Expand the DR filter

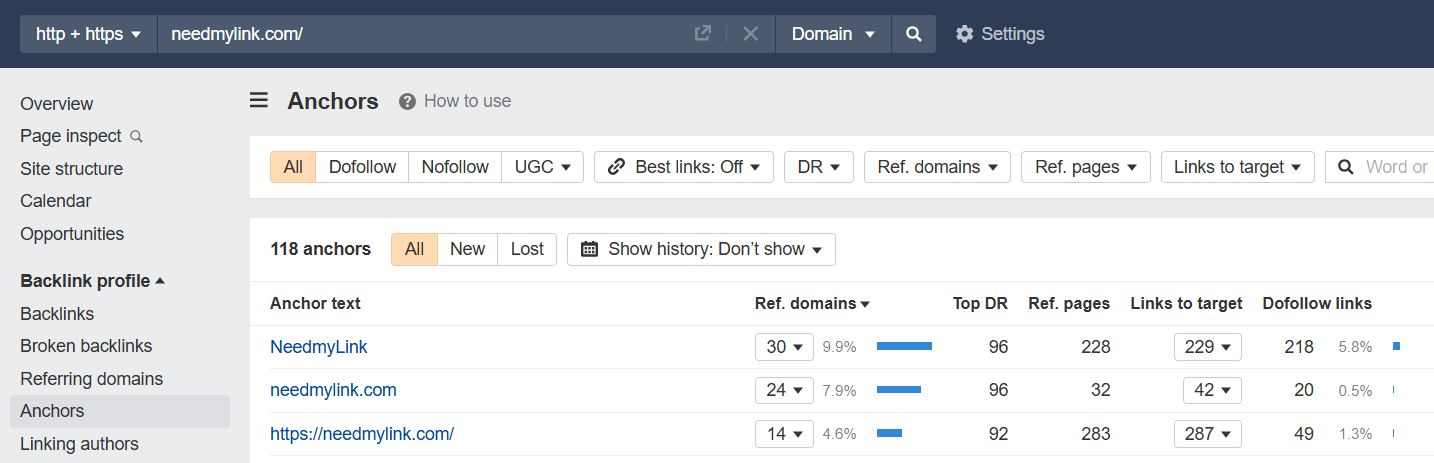[x=818, y=167]
